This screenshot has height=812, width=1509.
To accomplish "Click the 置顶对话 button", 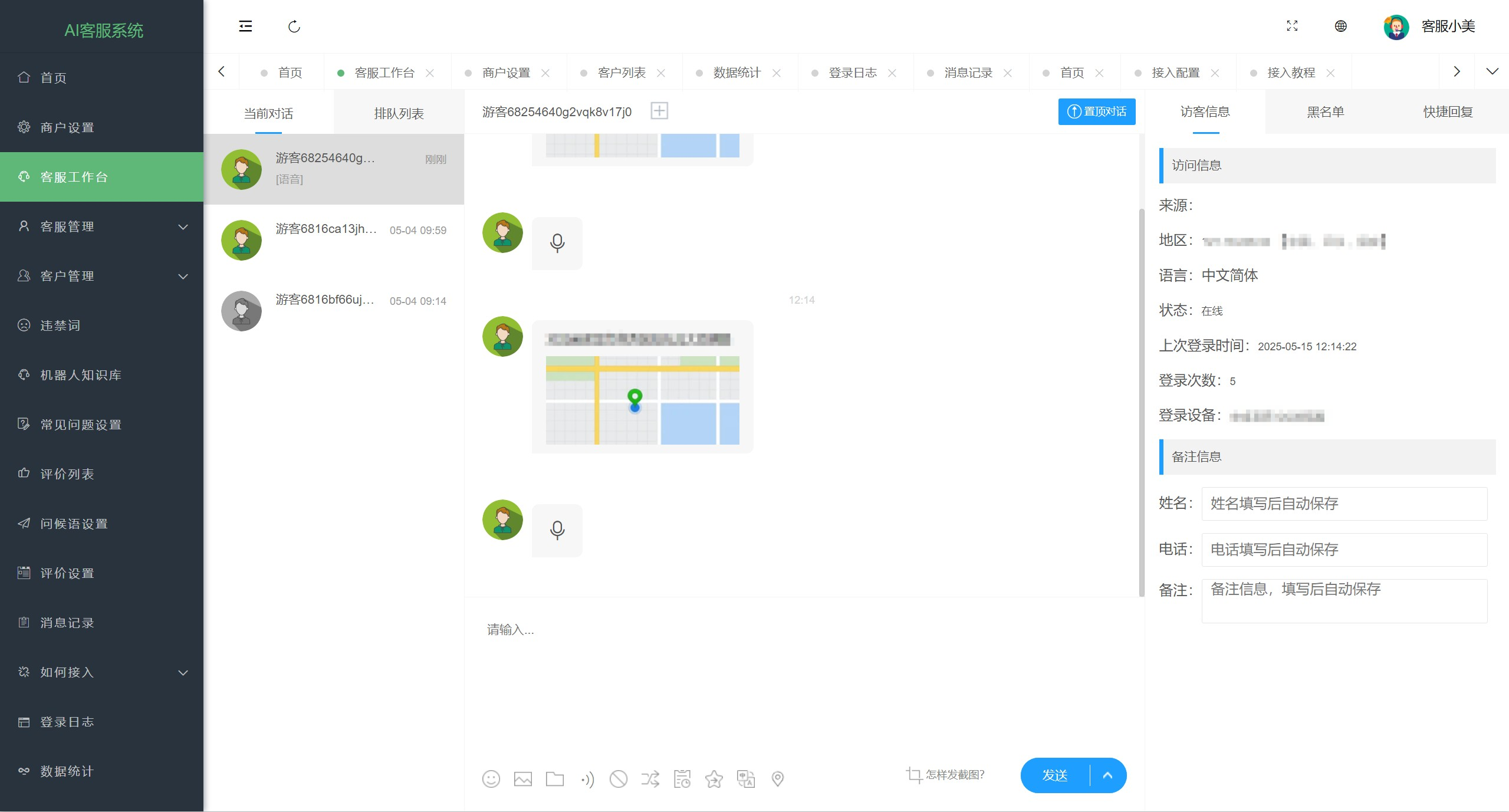I will coord(1096,111).
